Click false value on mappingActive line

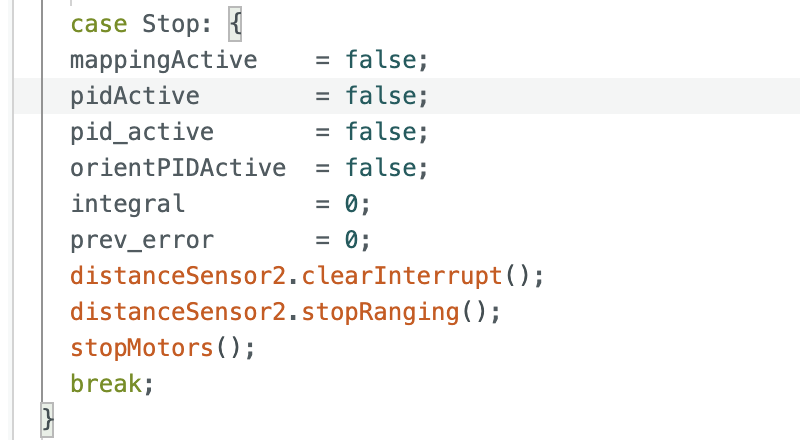[x=381, y=60]
